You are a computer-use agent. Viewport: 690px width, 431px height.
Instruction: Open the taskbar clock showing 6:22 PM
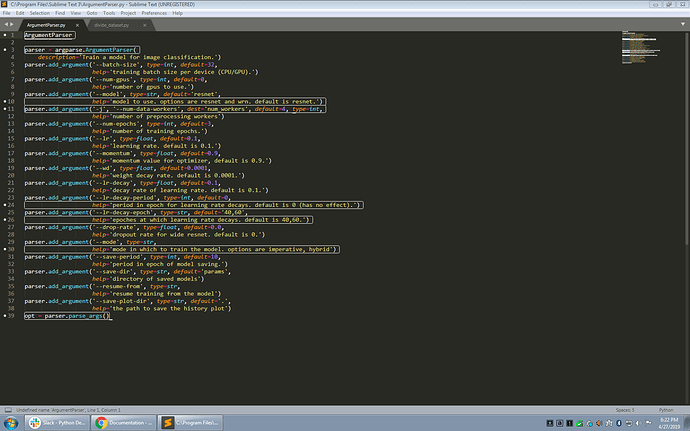tap(669, 423)
